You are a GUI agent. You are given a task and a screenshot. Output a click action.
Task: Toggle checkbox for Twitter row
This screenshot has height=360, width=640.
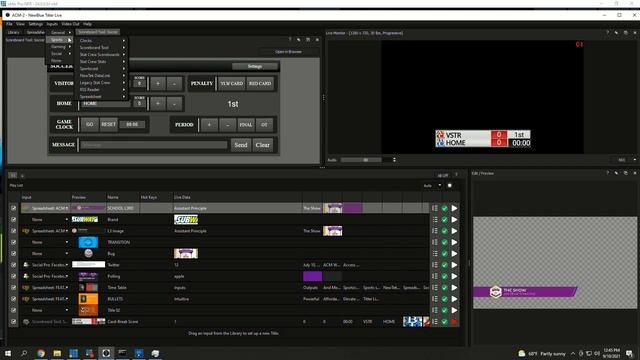[13, 265]
